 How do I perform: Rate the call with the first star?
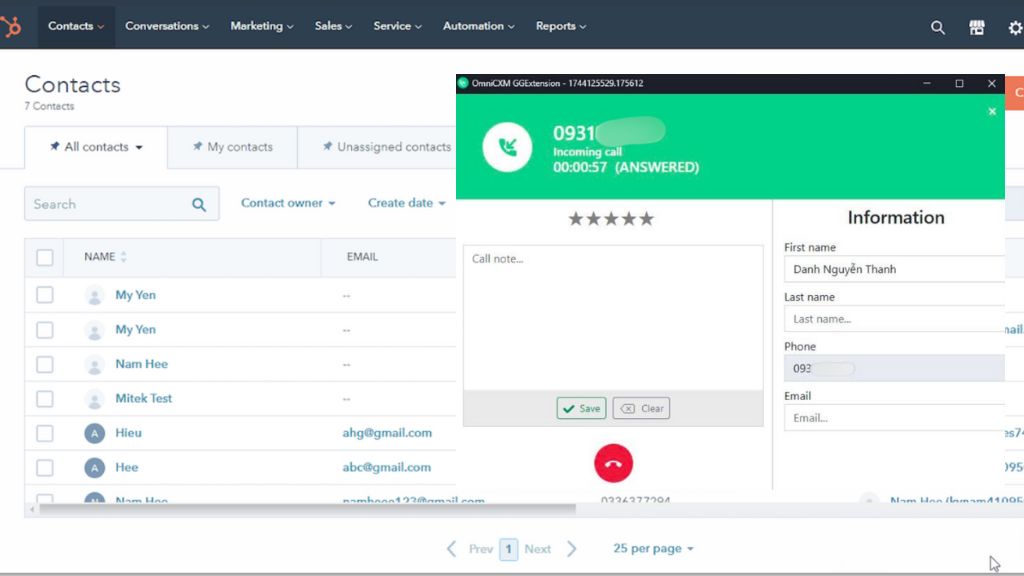coord(575,218)
